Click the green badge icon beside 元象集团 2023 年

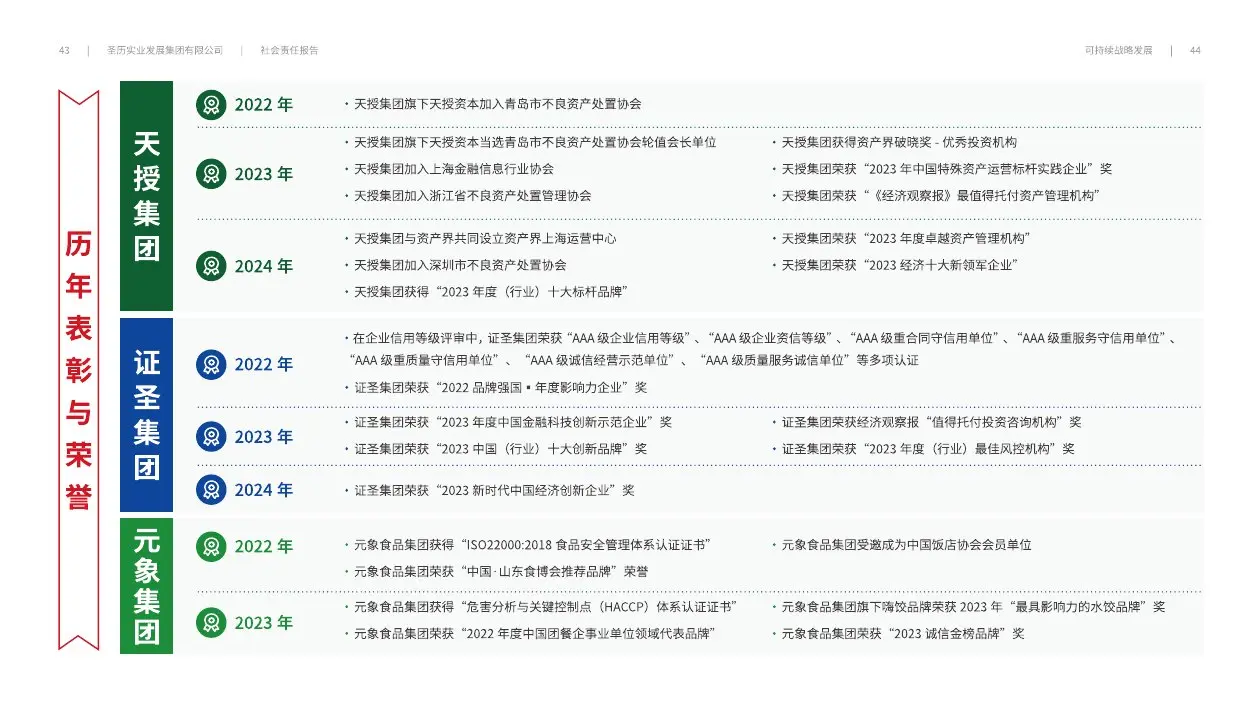(211, 622)
